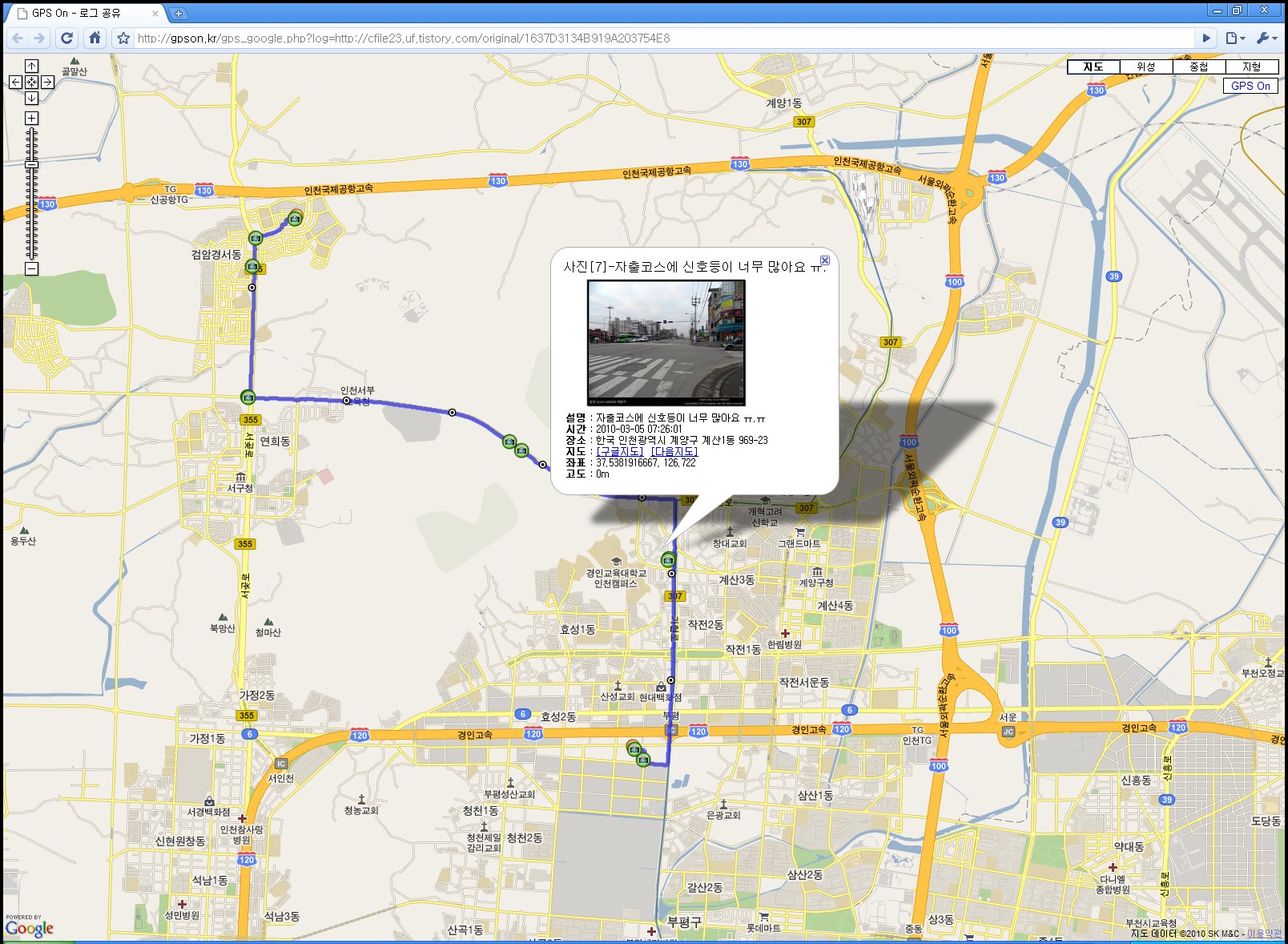This screenshot has height=944, width=1288.
Task: Click the camera marker at the route corner above 355
Action: pos(248,397)
